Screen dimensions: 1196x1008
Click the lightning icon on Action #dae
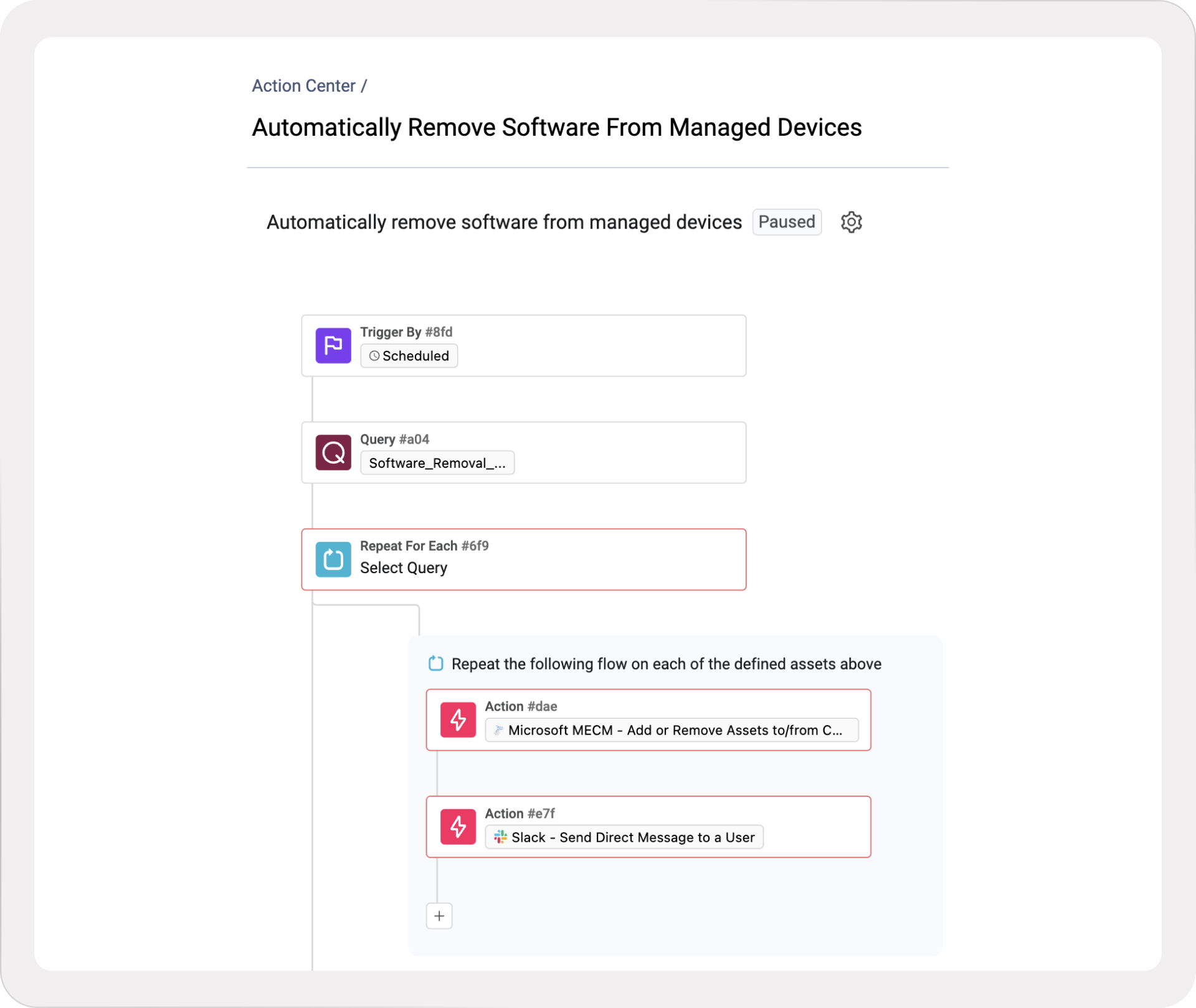point(458,720)
